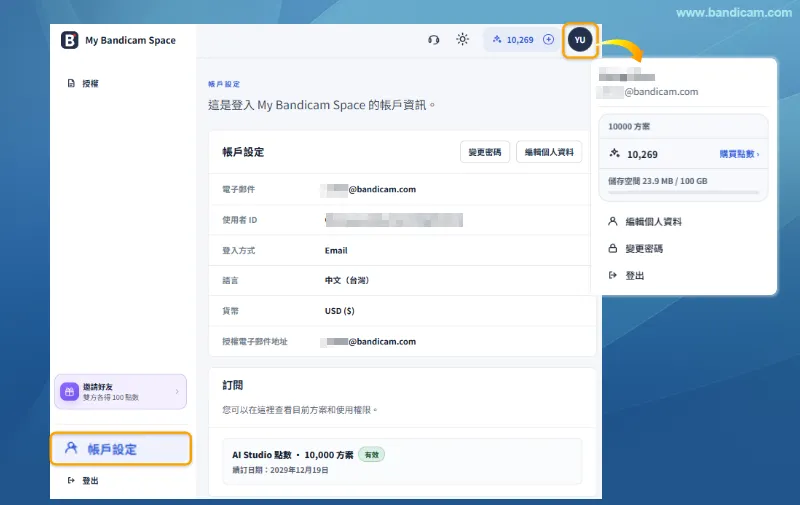The width and height of the screenshot is (800, 505).
Task: Click the AI Studio 點數 10,000 方案 text
Action: pyautogui.click(x=293, y=455)
